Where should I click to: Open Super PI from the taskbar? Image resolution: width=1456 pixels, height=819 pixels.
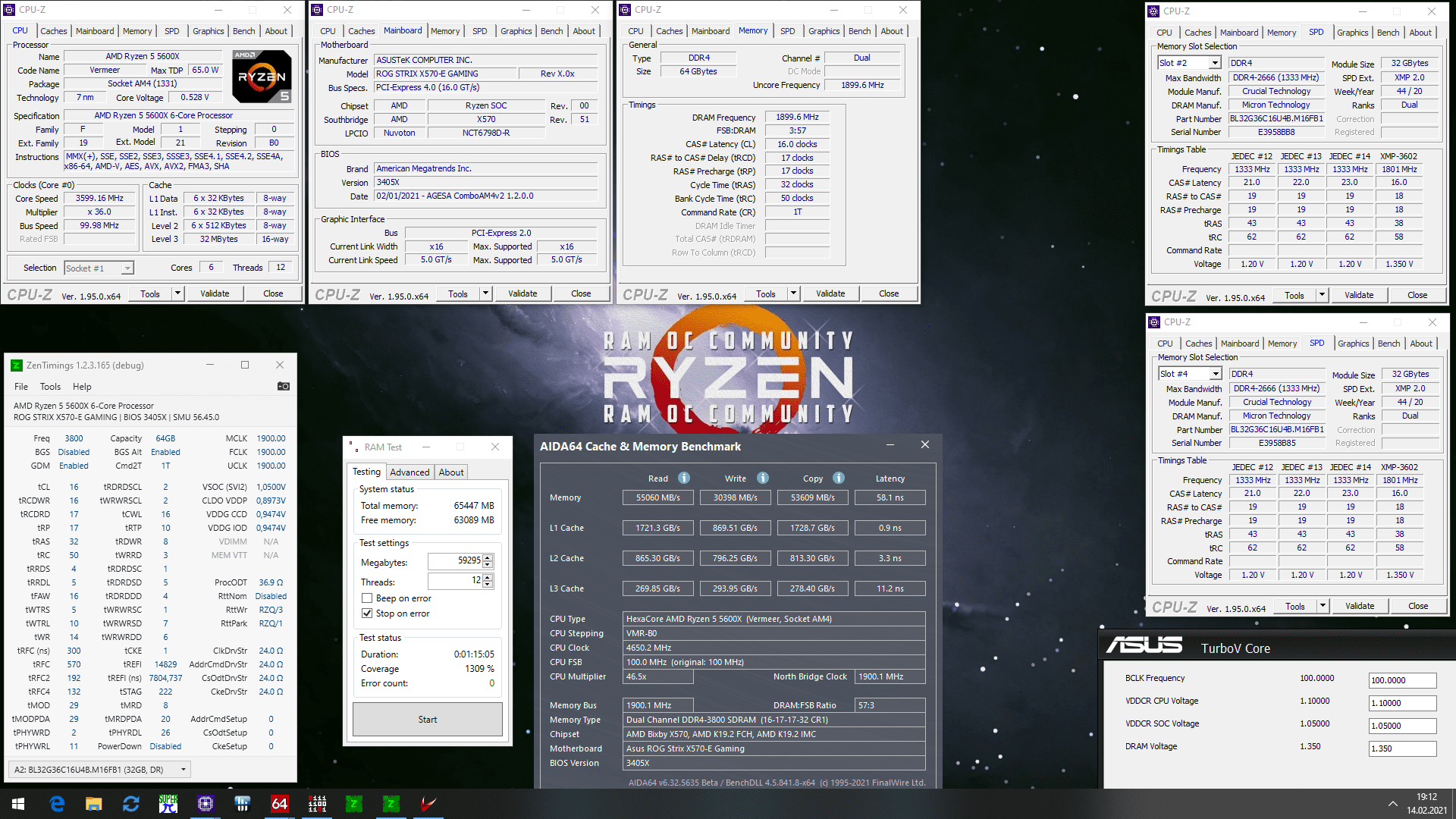pyautogui.click(x=168, y=804)
